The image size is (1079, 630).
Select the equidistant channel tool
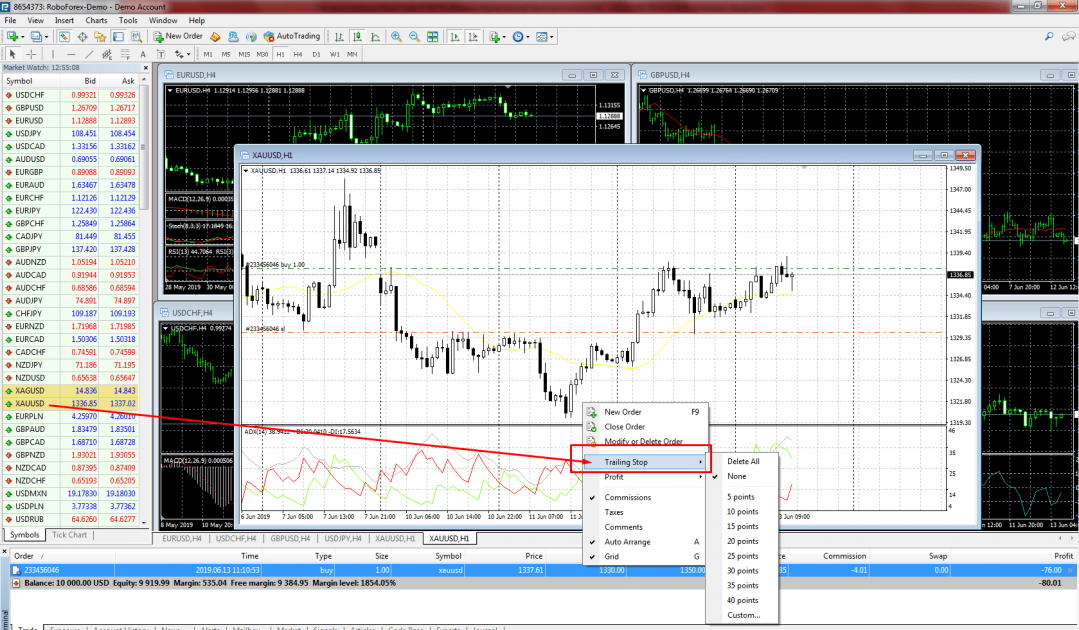click(x=107, y=54)
